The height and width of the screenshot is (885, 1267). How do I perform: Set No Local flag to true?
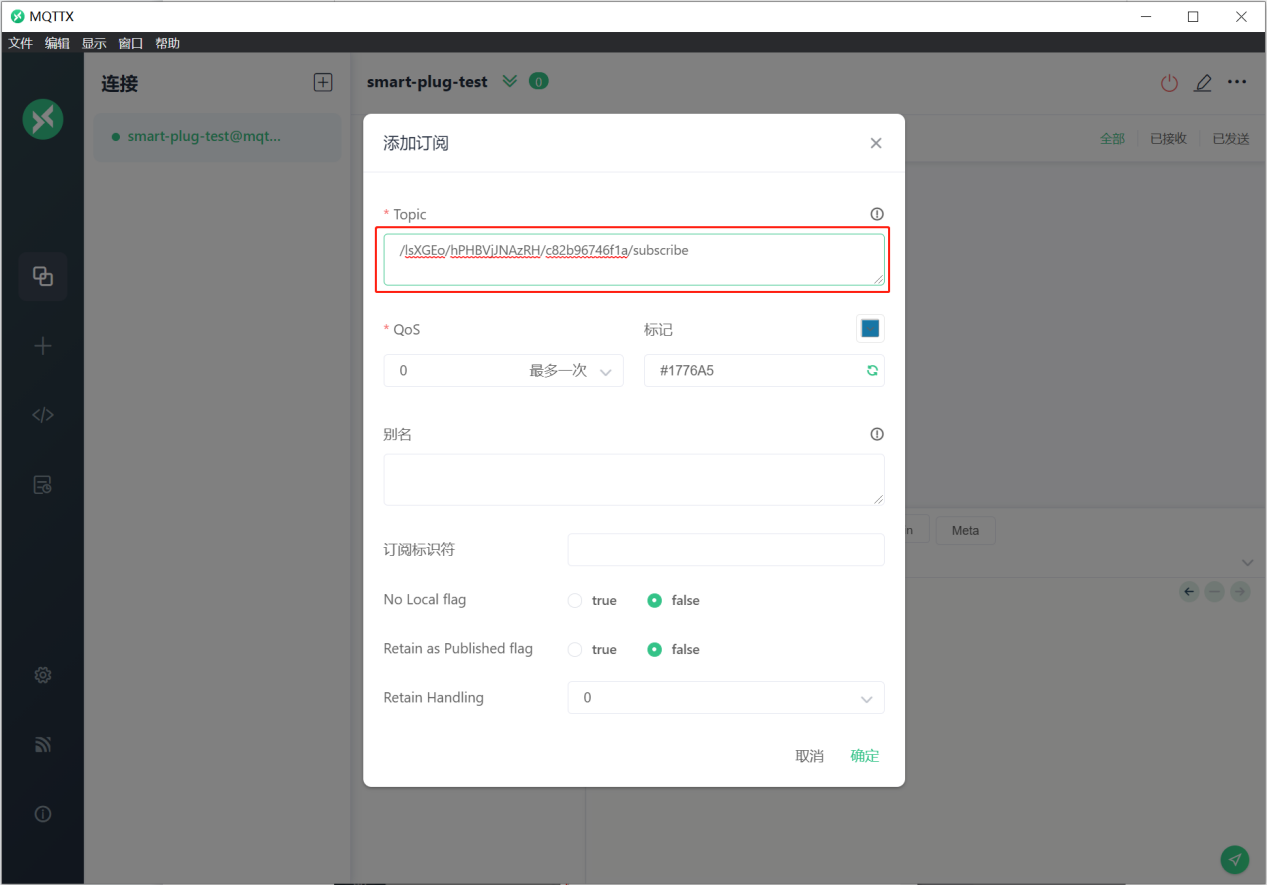coord(575,601)
